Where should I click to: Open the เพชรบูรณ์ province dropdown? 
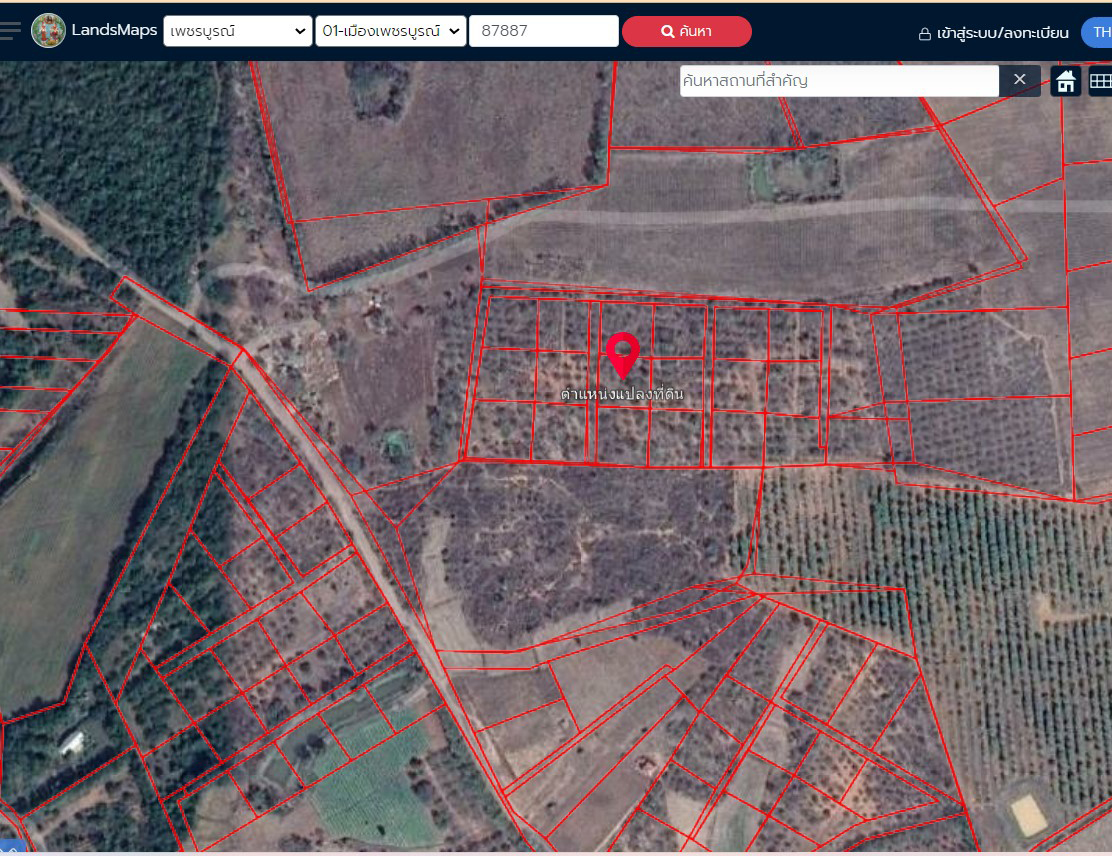[238, 31]
